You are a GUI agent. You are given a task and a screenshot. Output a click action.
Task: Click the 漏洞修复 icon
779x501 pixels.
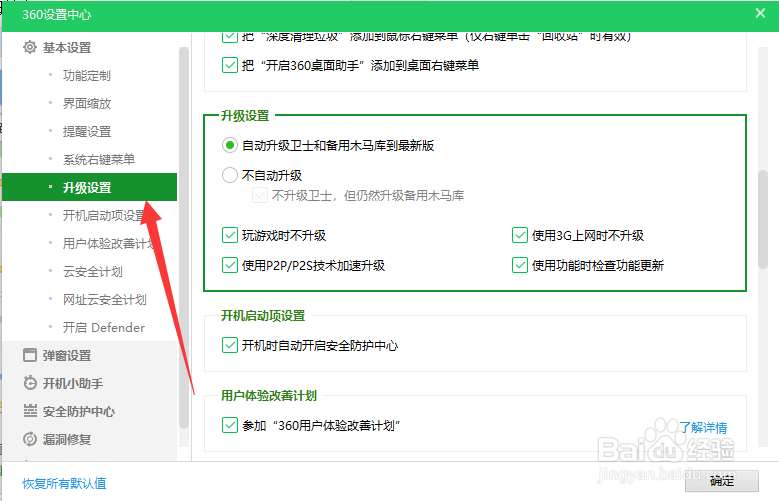pyautogui.click(x=30, y=439)
